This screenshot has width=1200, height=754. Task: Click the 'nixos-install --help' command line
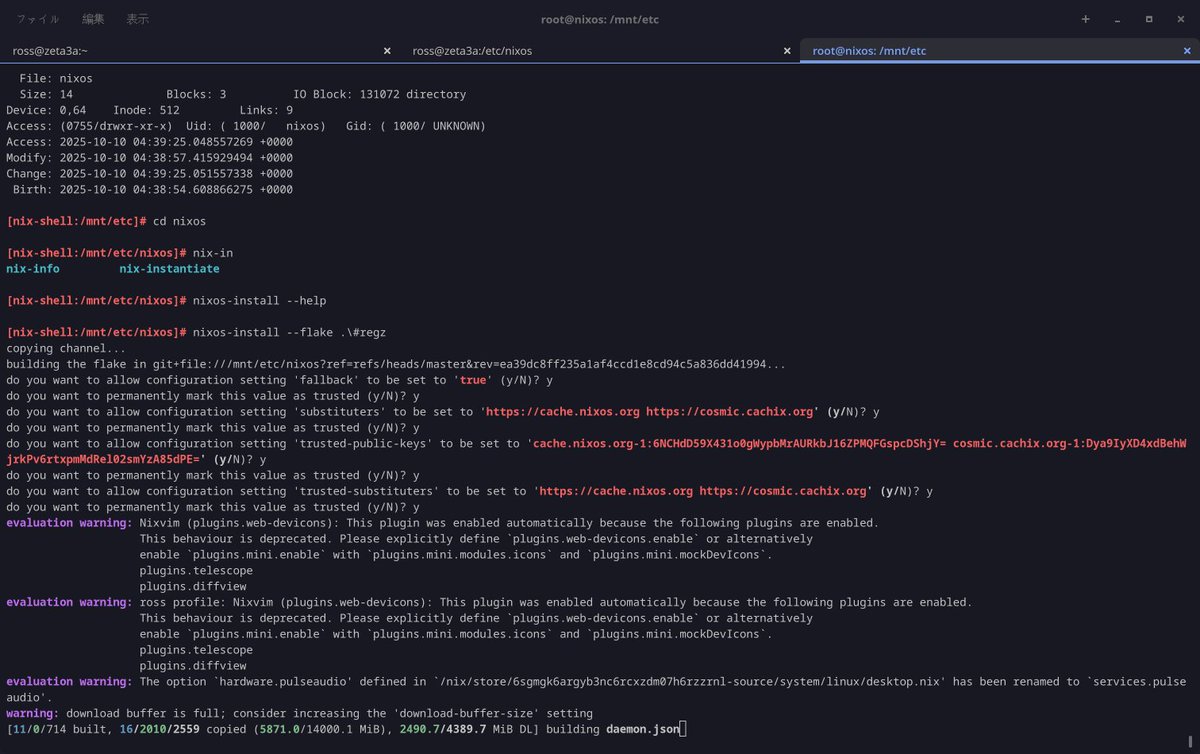click(x=166, y=301)
